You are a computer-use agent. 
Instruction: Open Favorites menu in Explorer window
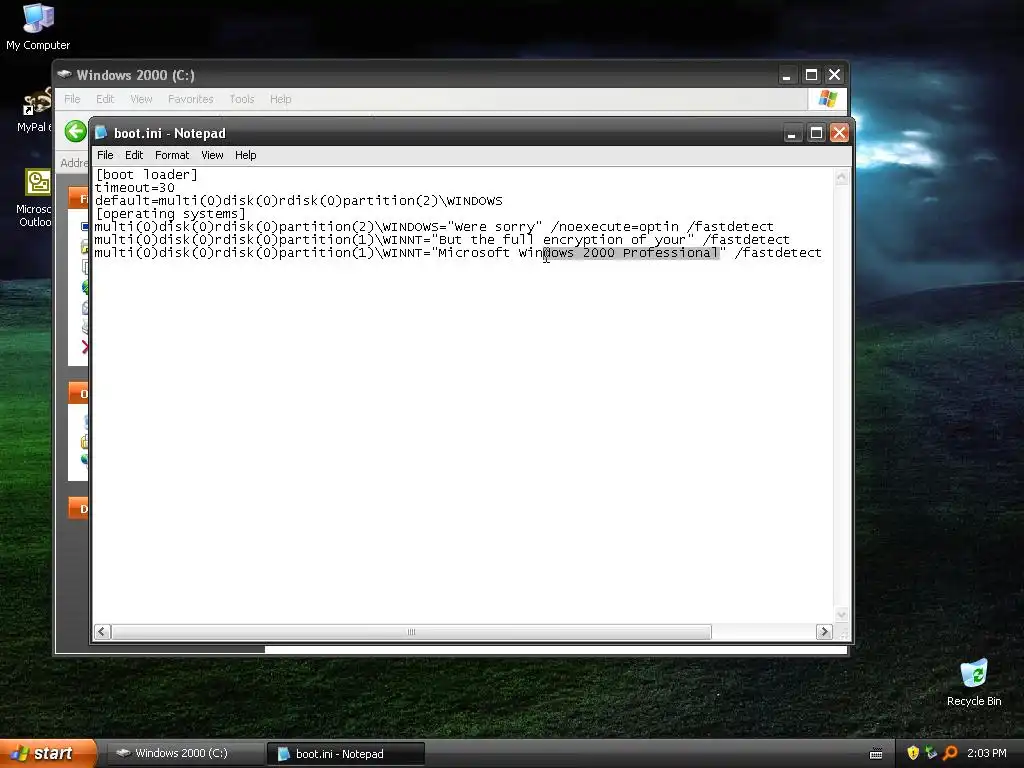pos(191,99)
